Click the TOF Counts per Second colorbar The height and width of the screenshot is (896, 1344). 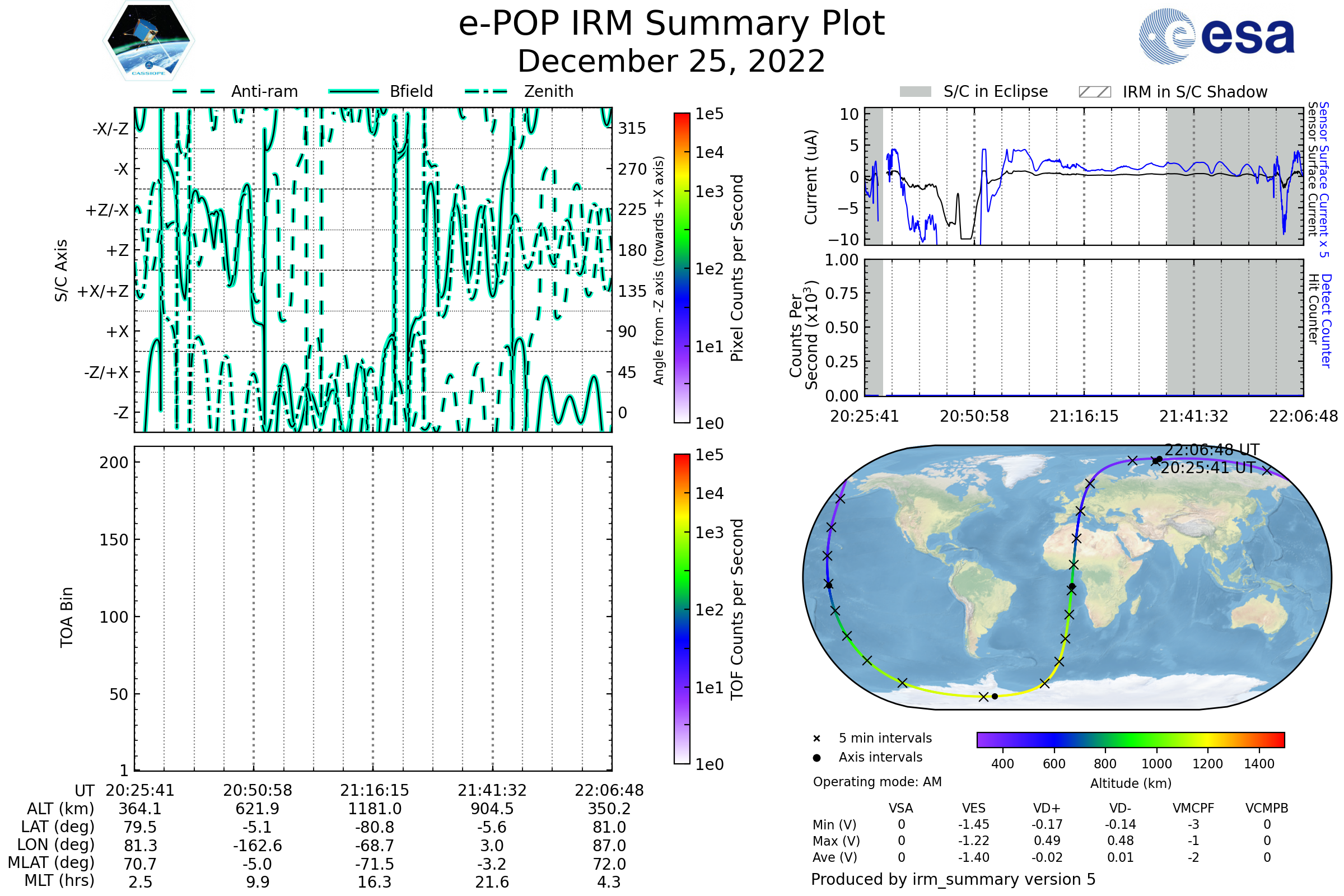click(682, 609)
